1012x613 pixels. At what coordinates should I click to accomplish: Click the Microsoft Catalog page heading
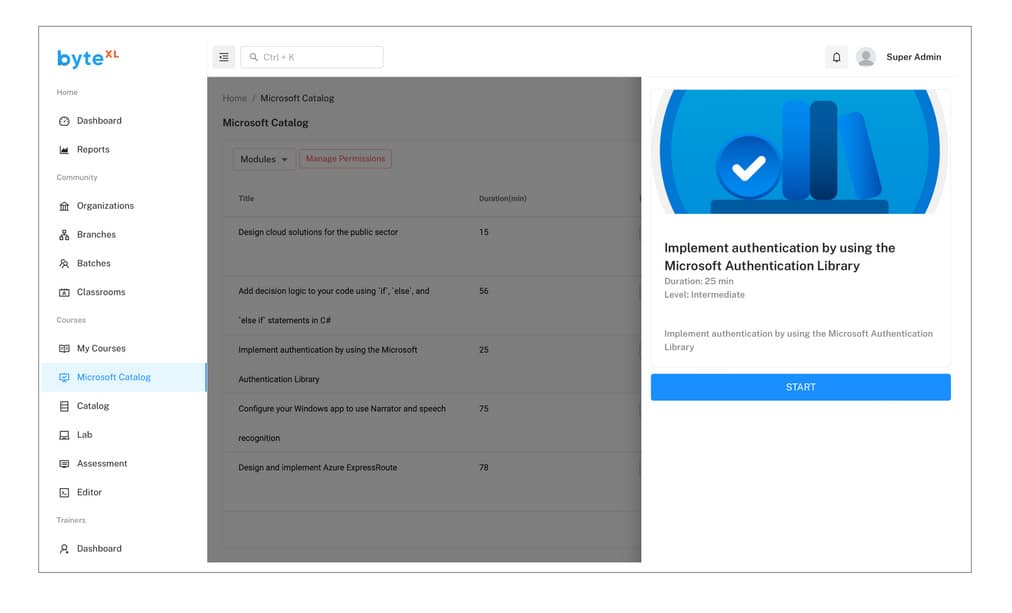[265, 123]
